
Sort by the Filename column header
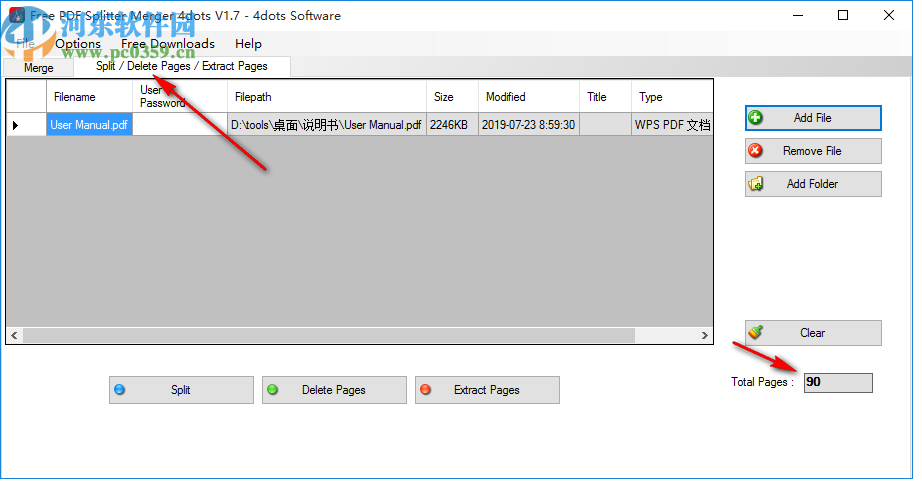coord(89,97)
